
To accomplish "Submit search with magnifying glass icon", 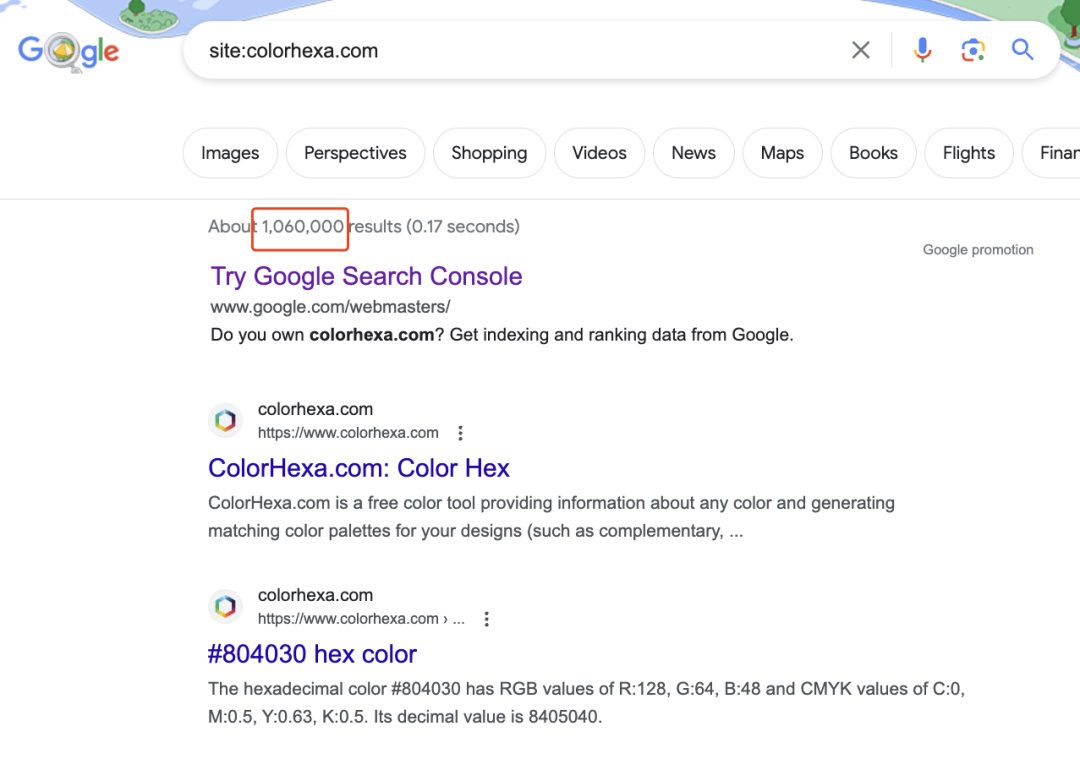I will [1022, 50].
